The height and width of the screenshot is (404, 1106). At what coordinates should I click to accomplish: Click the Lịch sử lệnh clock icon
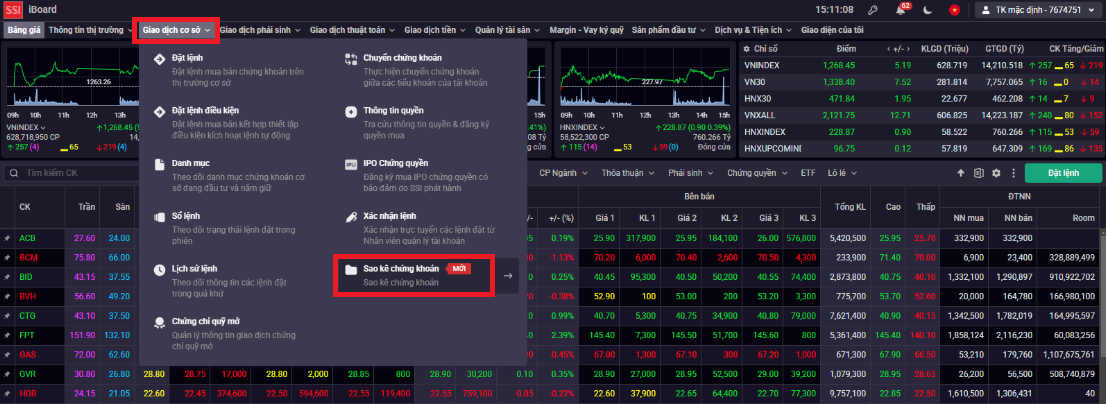coord(159,269)
